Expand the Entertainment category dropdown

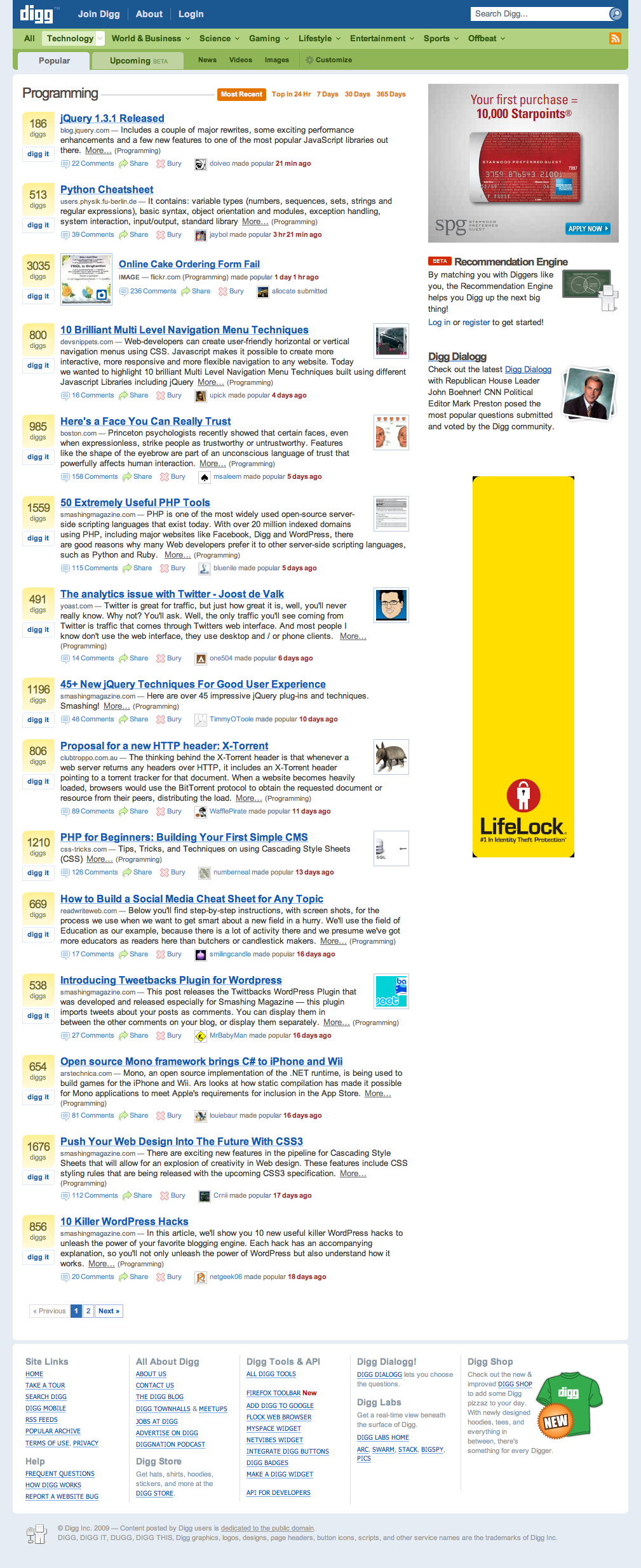(412, 39)
